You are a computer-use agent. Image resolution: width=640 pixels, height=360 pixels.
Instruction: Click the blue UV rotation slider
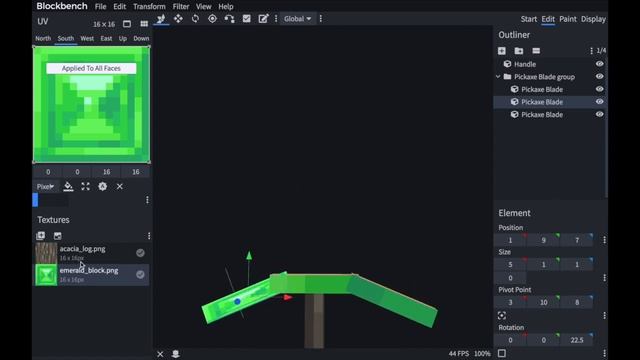coord(35,200)
